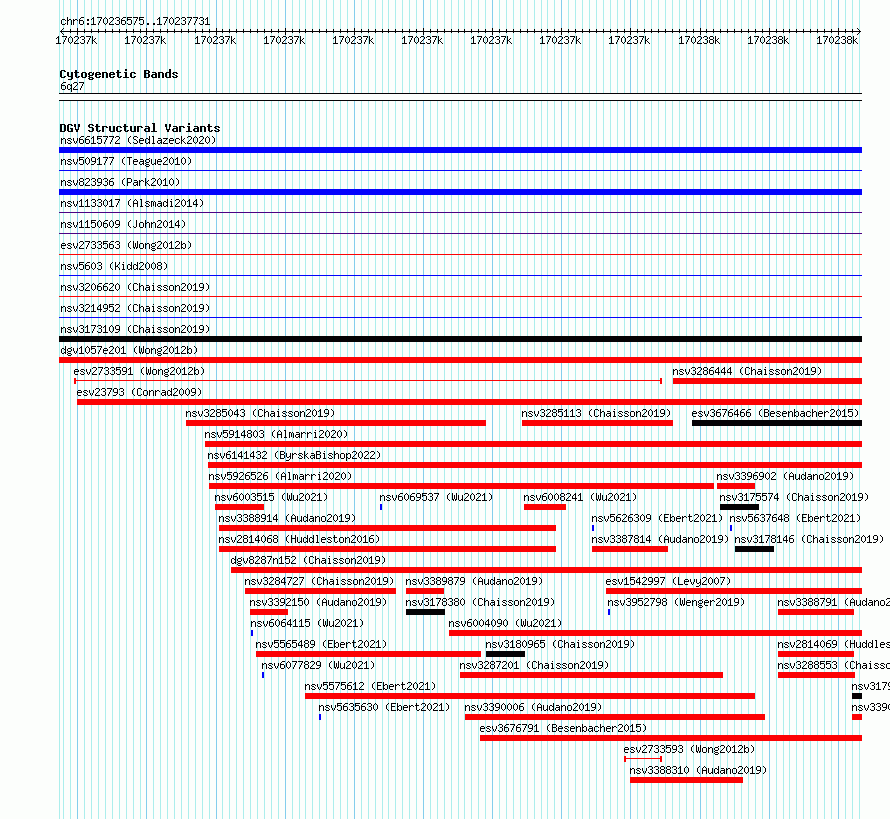Open the first esv2733563 (Wong2012b) label
The image size is (890, 819).
tap(126, 245)
